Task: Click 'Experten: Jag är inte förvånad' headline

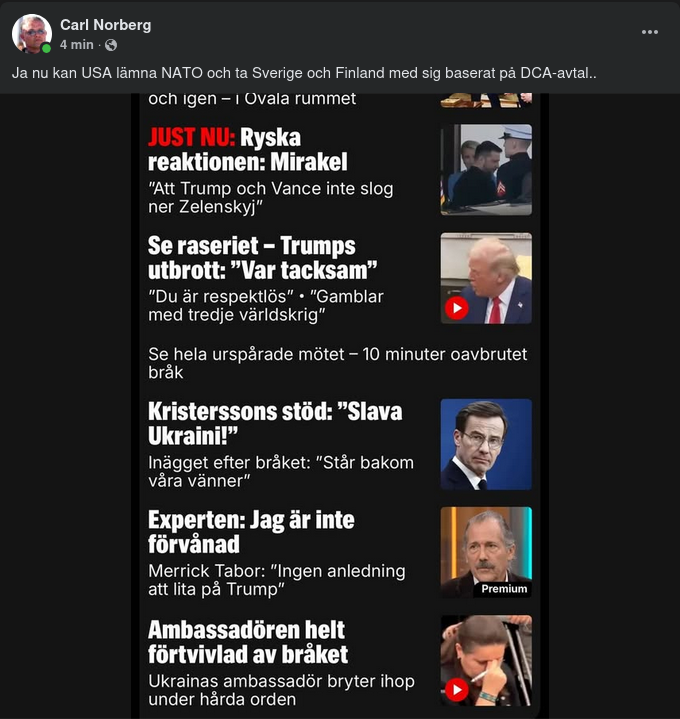Action: point(251,532)
